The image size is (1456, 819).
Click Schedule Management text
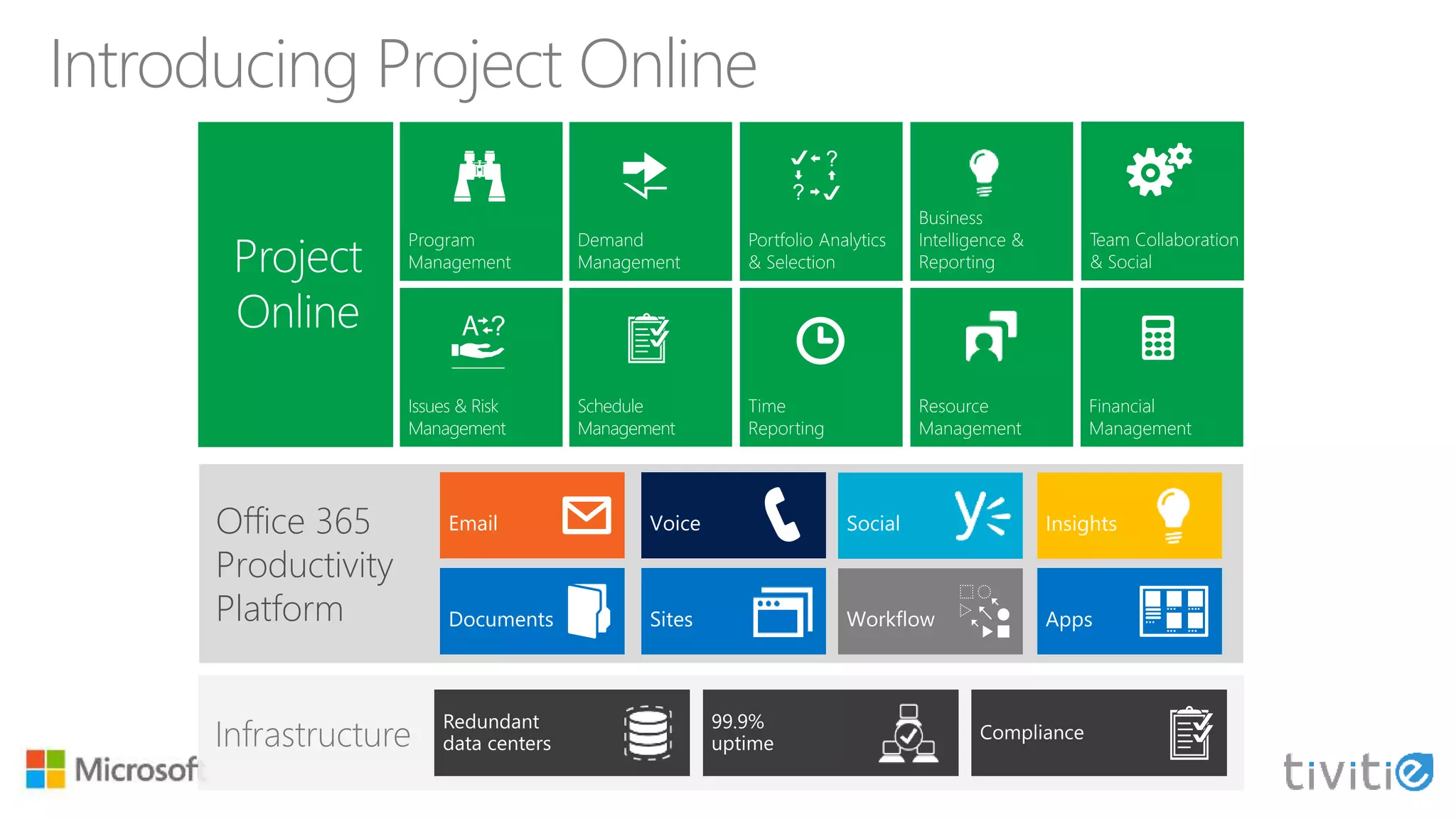coord(626,417)
